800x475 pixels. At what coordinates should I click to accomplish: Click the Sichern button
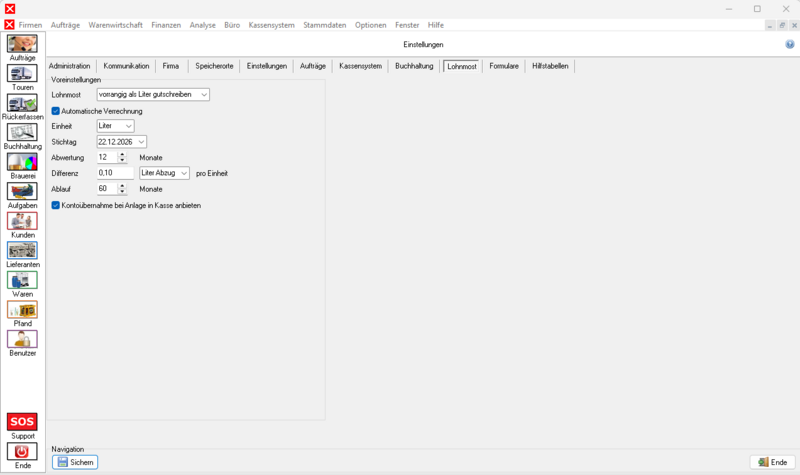(x=75, y=462)
